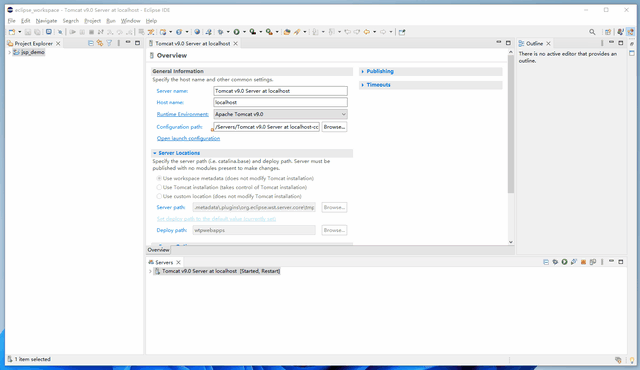This screenshot has height=370, width=640.
Task: Click the Debug bug icon in toolbar
Action: pyautogui.click(x=220, y=32)
